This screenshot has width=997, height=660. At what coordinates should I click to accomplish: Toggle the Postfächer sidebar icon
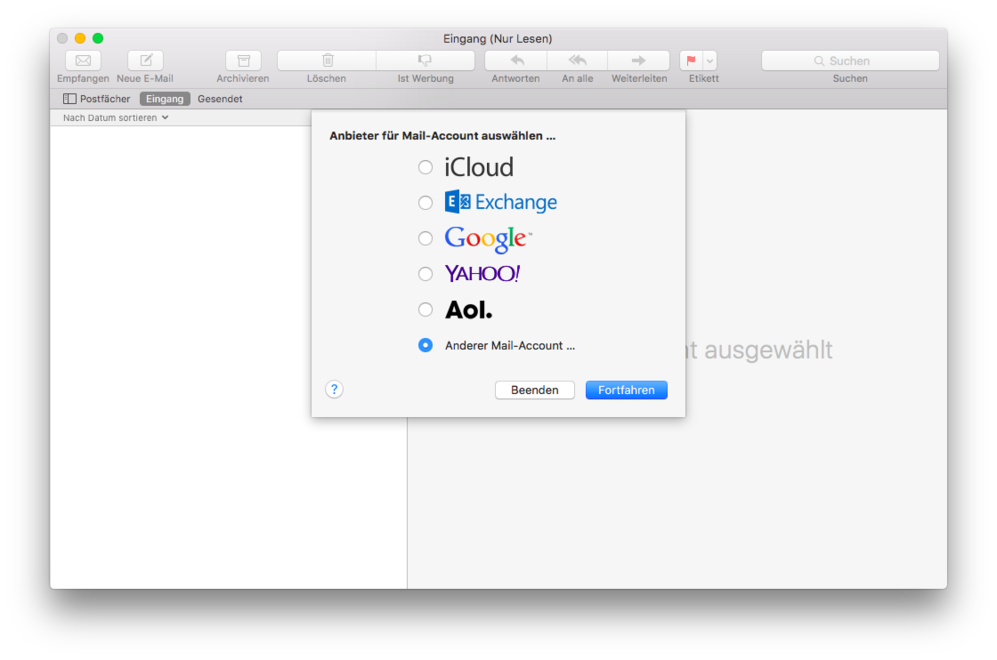(69, 99)
